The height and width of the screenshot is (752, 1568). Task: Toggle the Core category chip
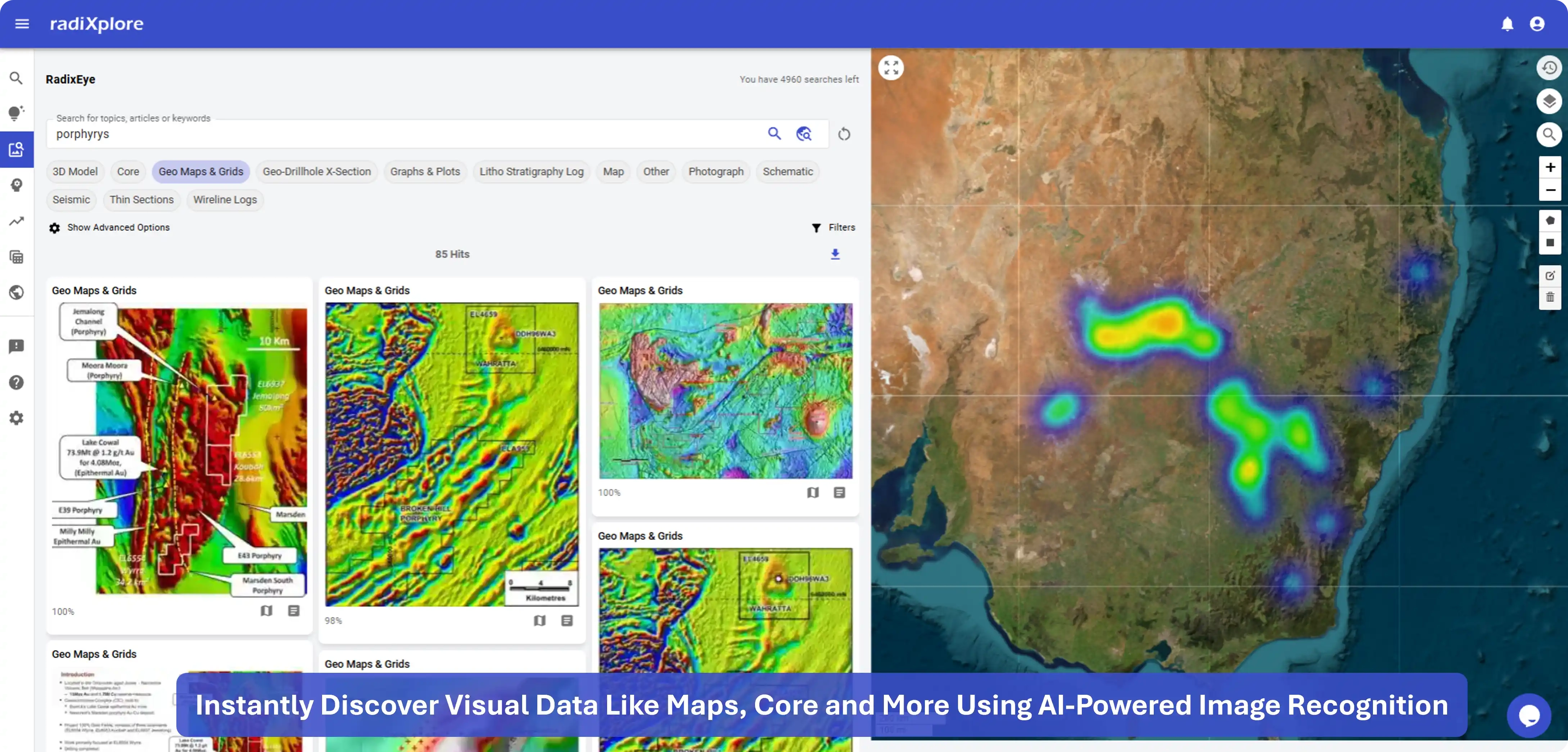tap(128, 172)
